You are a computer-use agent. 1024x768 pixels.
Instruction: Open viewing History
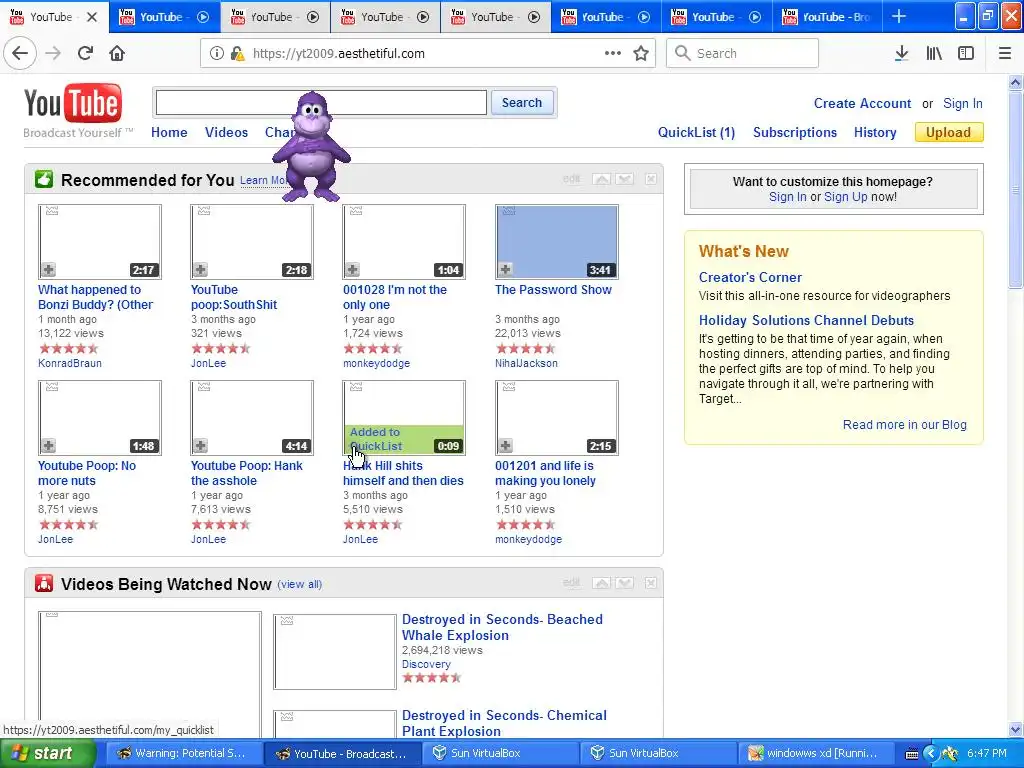point(875,133)
